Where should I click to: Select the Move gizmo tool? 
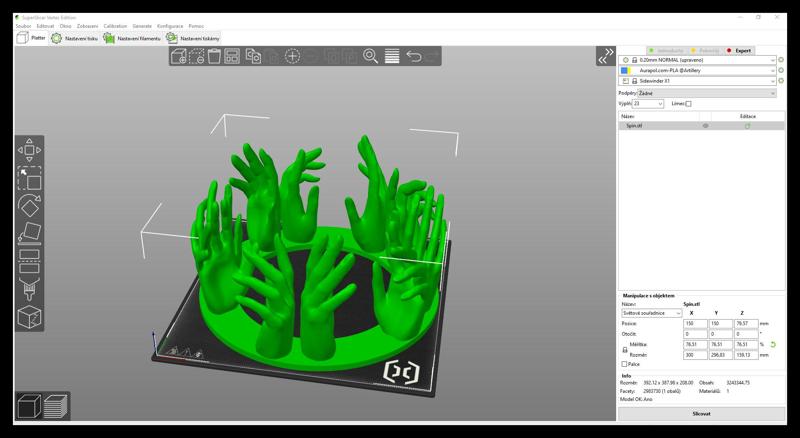[29, 150]
